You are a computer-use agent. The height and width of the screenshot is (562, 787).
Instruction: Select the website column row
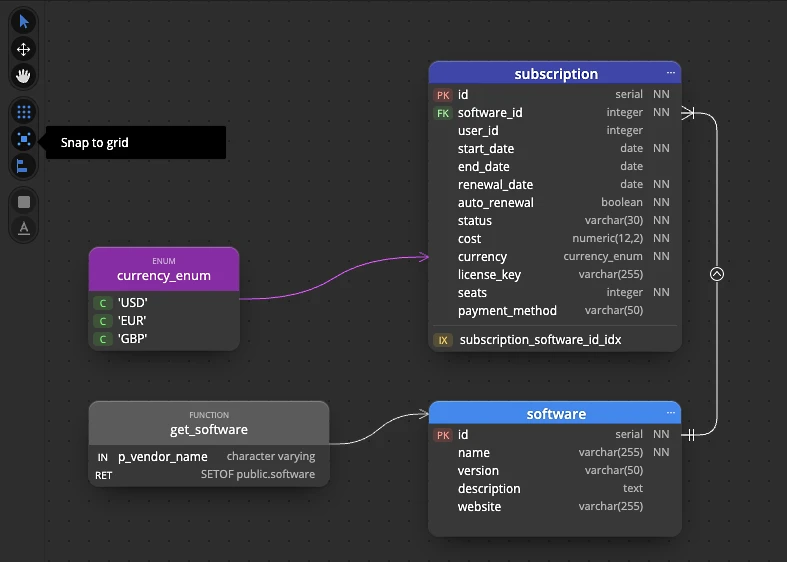(555, 507)
